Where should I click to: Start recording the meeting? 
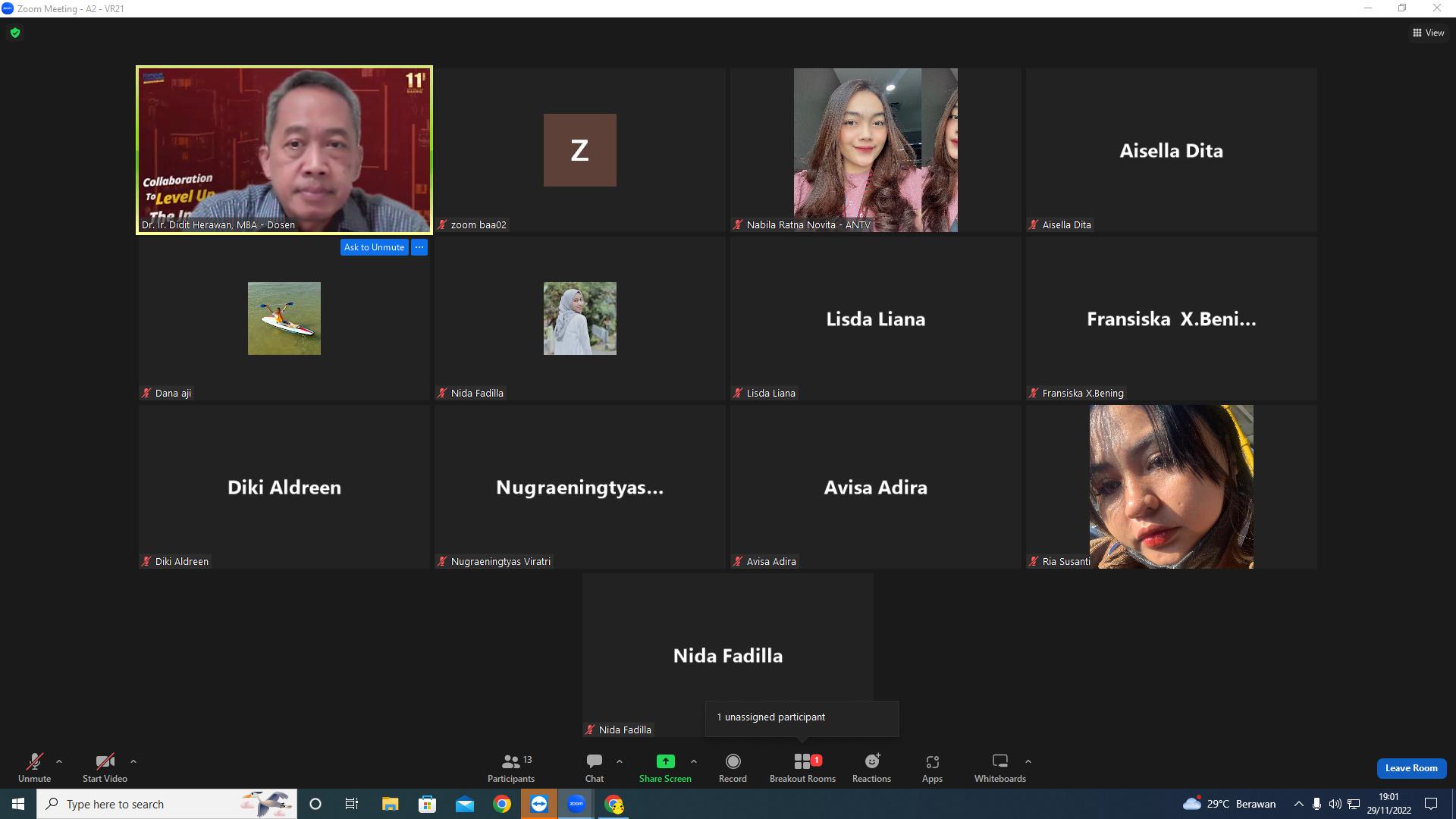[733, 767]
